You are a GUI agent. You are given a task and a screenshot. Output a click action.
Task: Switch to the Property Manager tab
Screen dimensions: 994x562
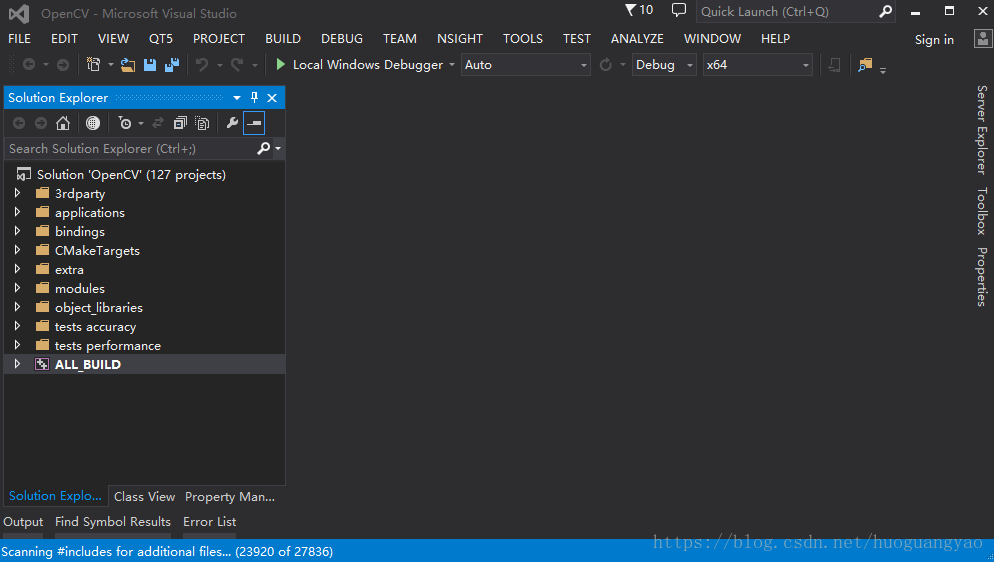[229, 497]
